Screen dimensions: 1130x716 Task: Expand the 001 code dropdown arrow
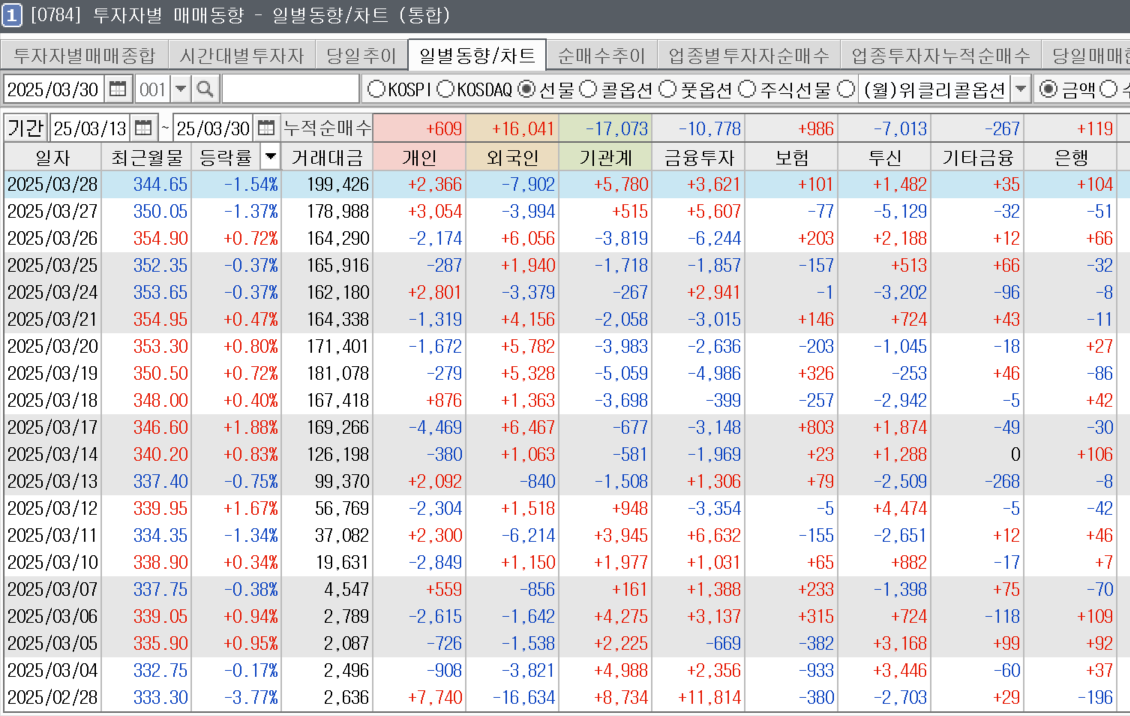180,89
